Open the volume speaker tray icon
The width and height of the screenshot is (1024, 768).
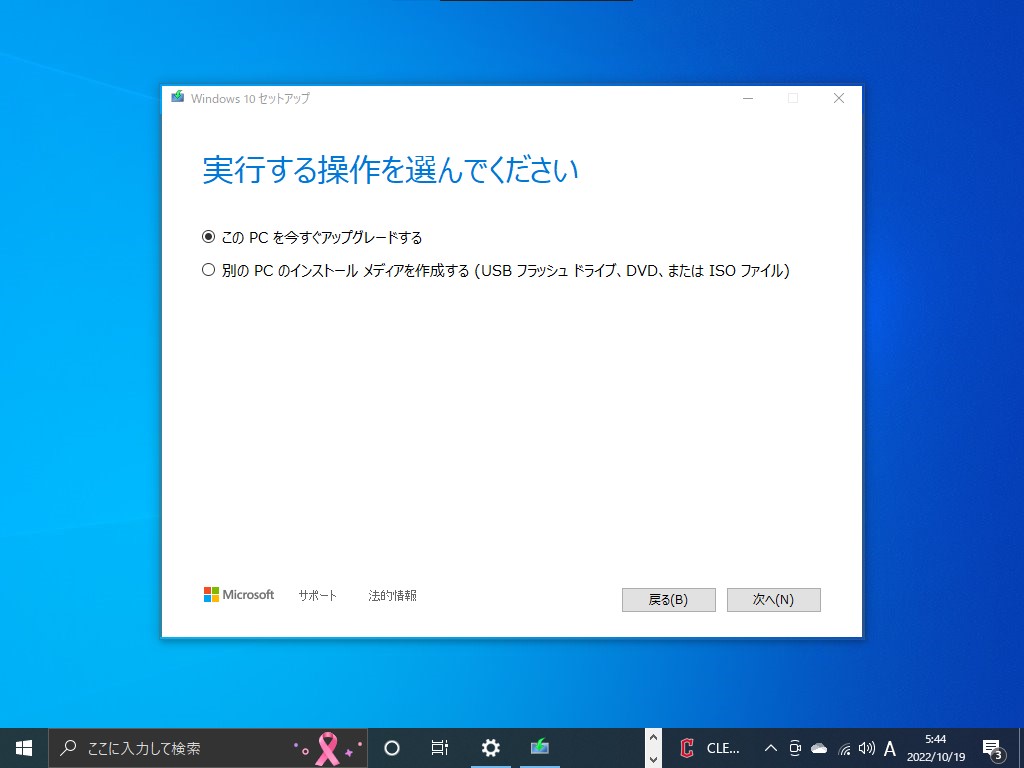[867, 748]
